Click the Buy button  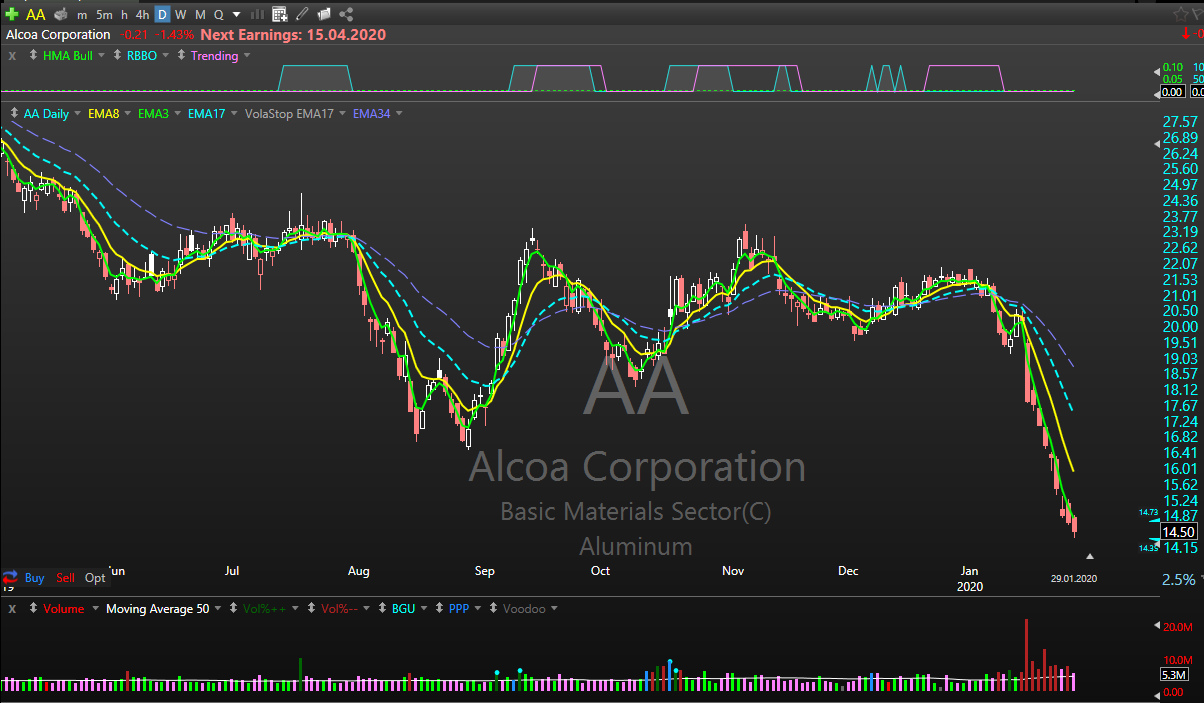click(x=34, y=577)
